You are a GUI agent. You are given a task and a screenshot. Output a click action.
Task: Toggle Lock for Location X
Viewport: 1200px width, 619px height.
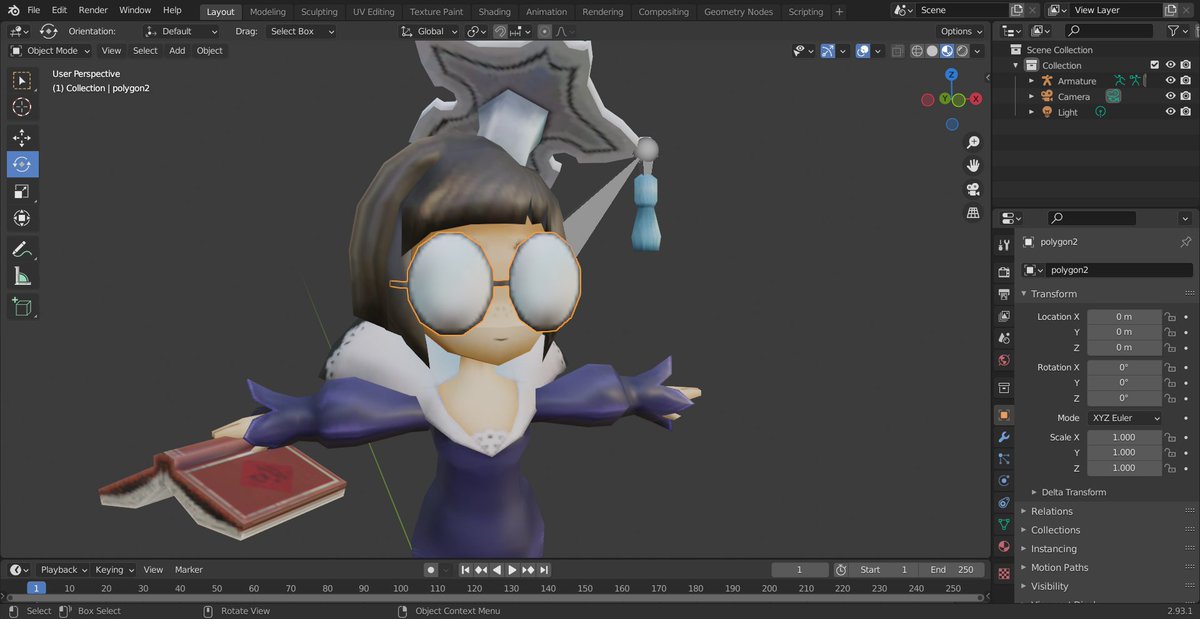1169,317
